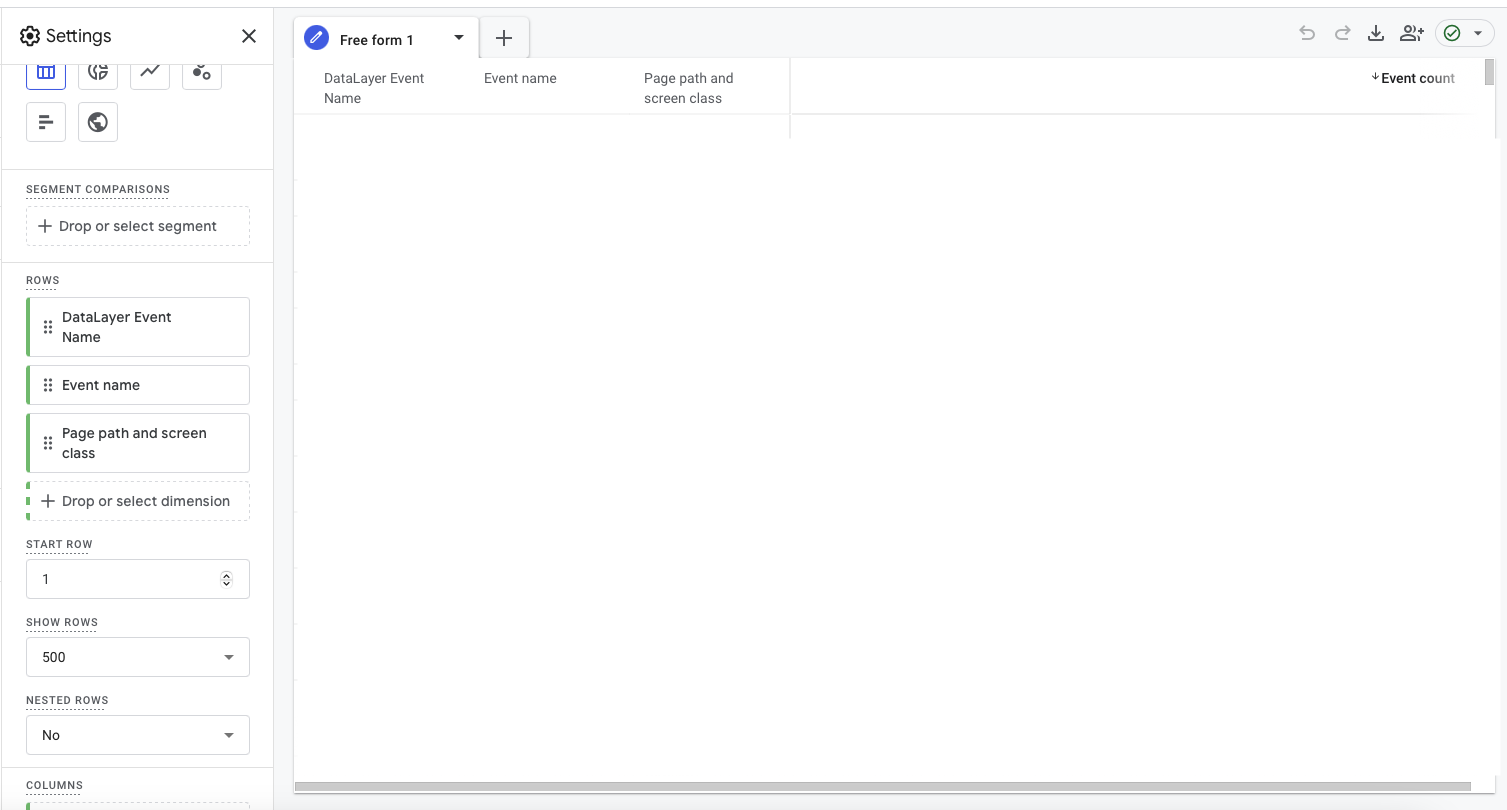Viewport: 1507px width, 810px height.
Task: Open the Free form 1 tab dropdown
Action: (459, 38)
